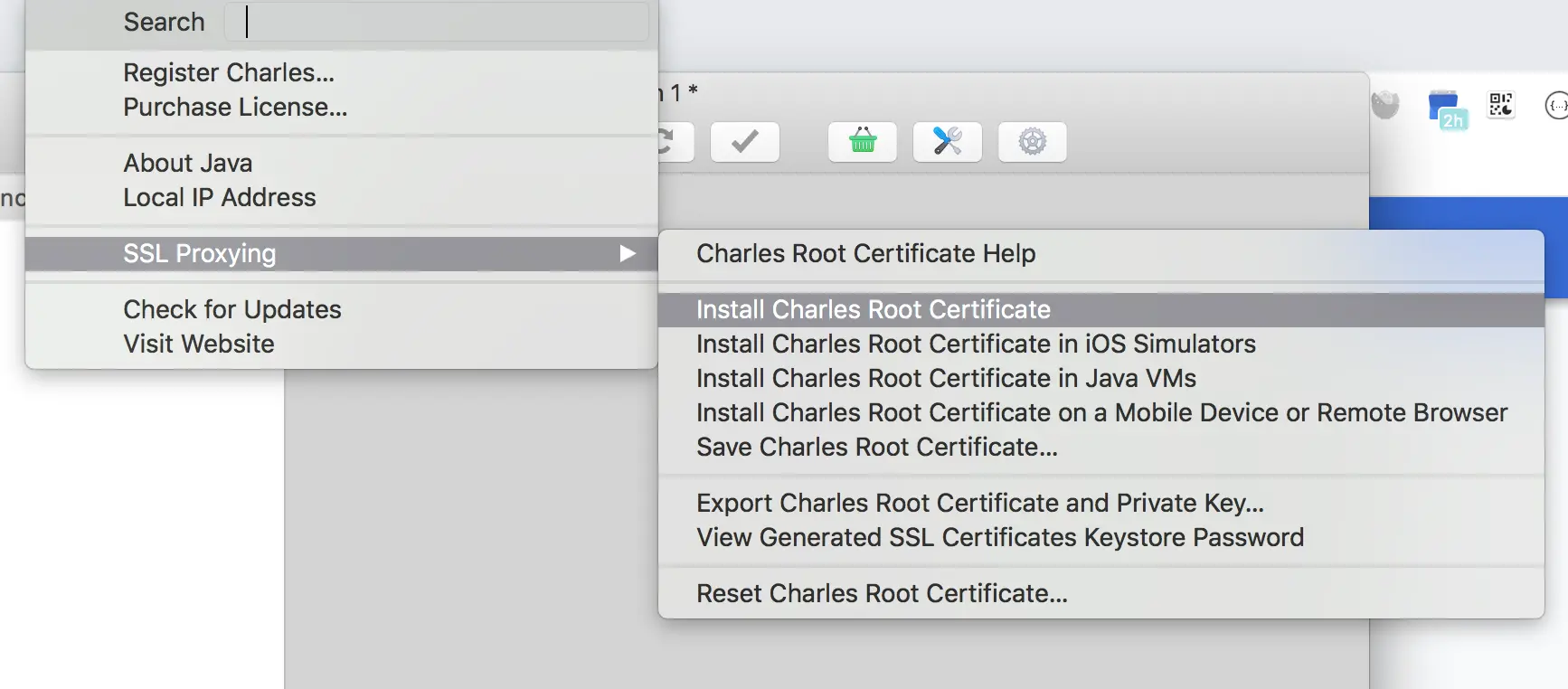Select Install on a Mobile Device or Remote Browser
Image resolution: width=1568 pixels, height=689 pixels.
(1101, 412)
